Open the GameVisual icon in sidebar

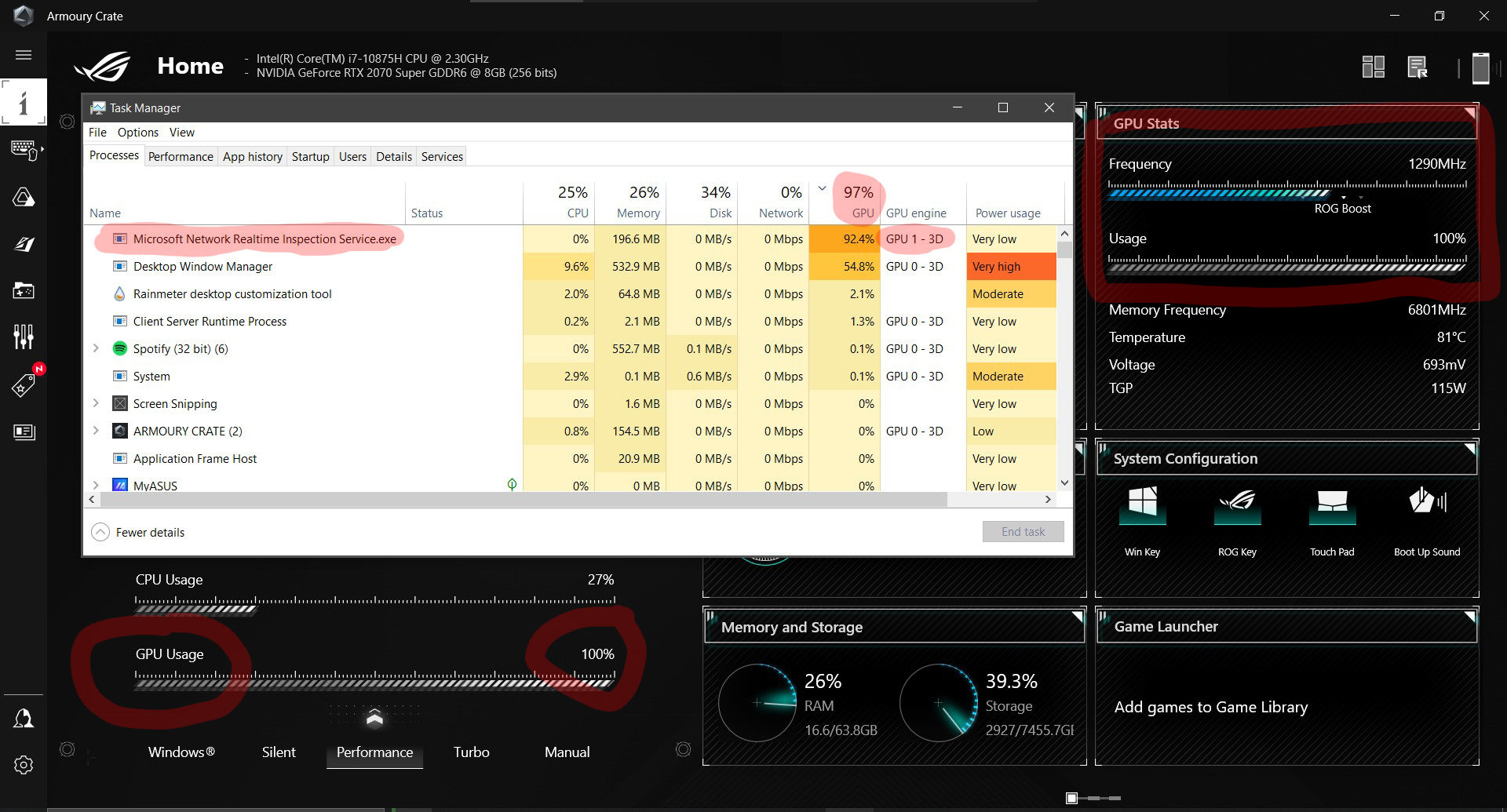tap(24, 244)
